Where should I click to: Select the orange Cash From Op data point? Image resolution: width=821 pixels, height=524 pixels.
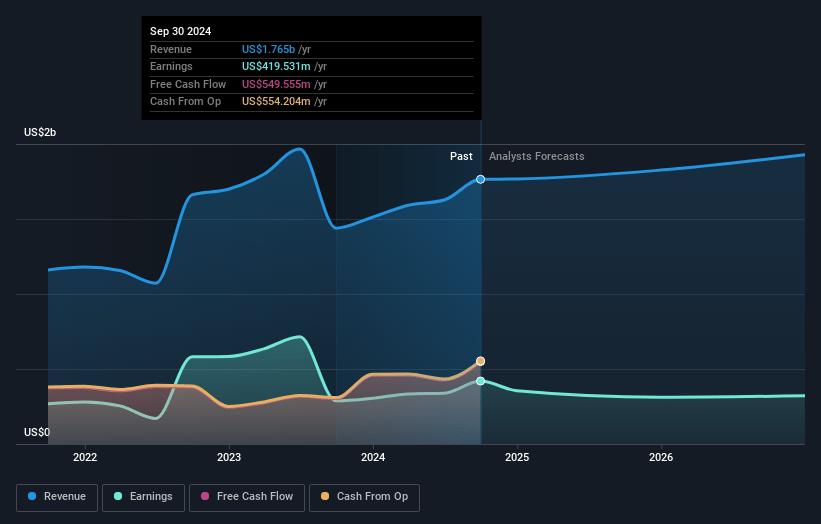coord(480,361)
